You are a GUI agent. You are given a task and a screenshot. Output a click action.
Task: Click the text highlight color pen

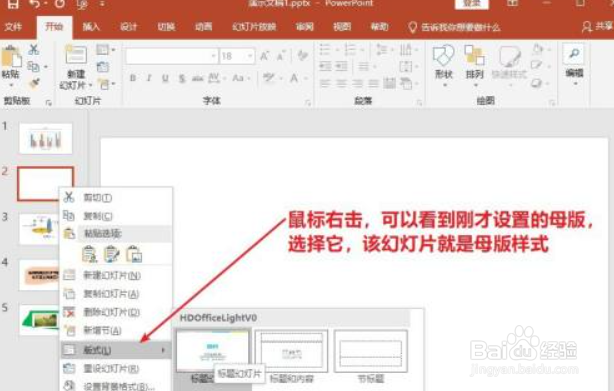pyautogui.click(x=269, y=78)
